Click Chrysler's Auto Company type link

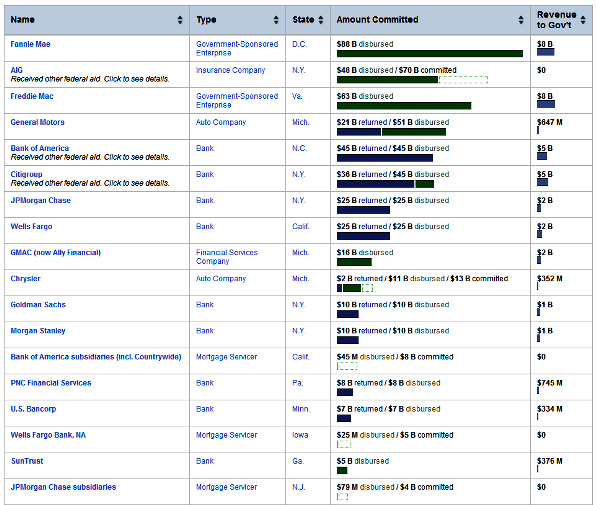[221, 278]
